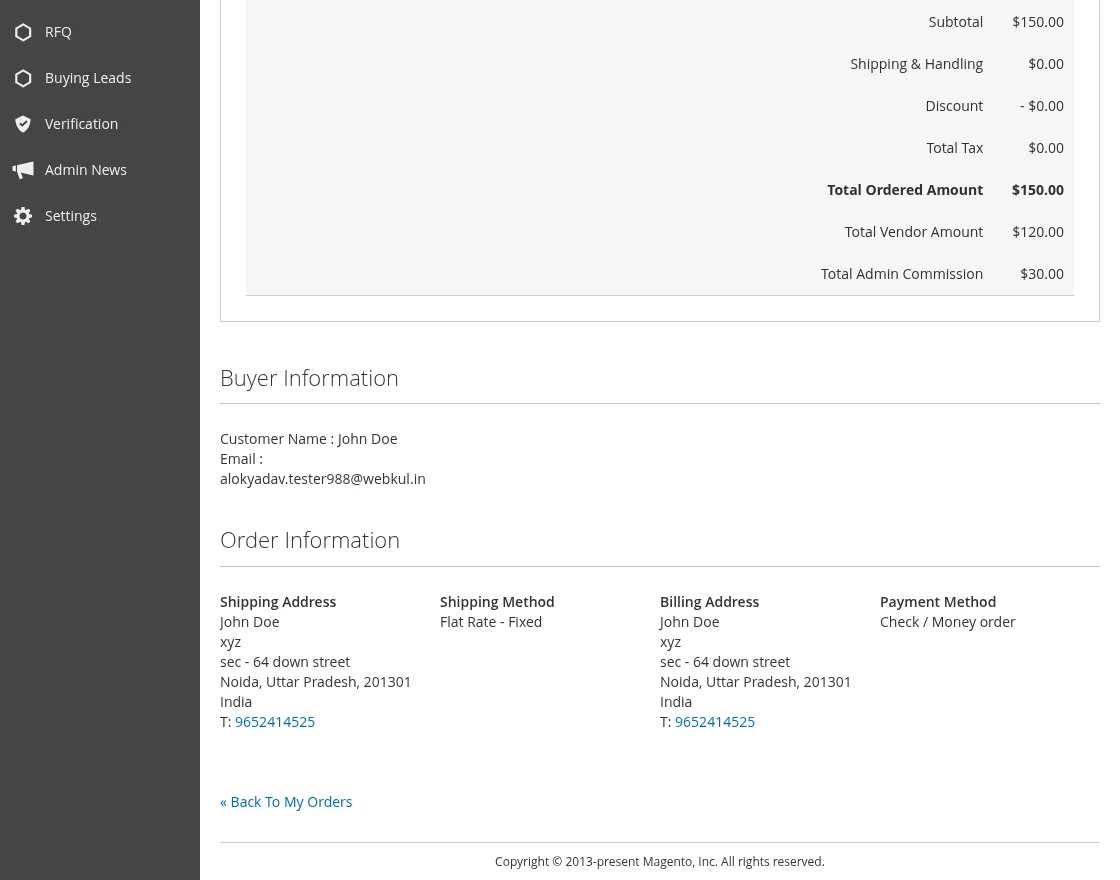Click the shipping address phone number link

point(275,722)
